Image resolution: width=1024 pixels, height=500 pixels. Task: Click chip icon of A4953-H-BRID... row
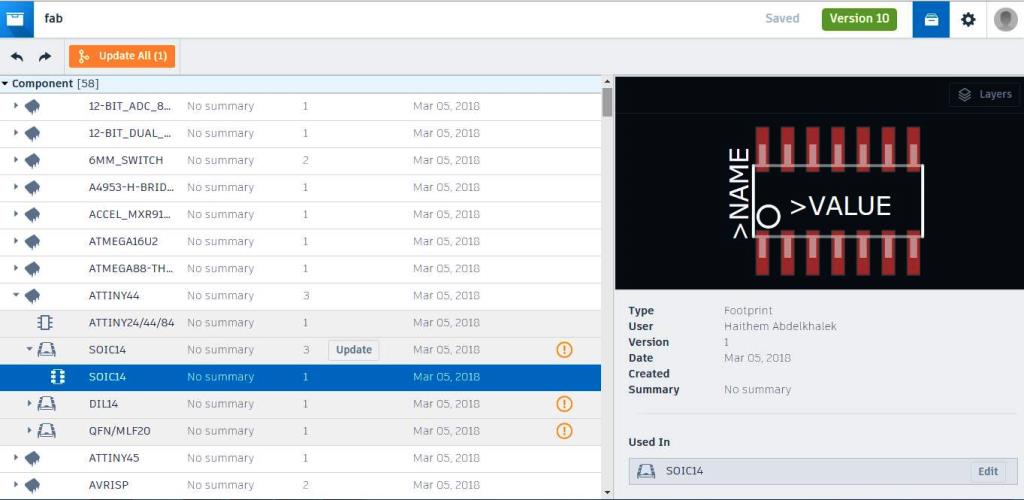(x=32, y=187)
